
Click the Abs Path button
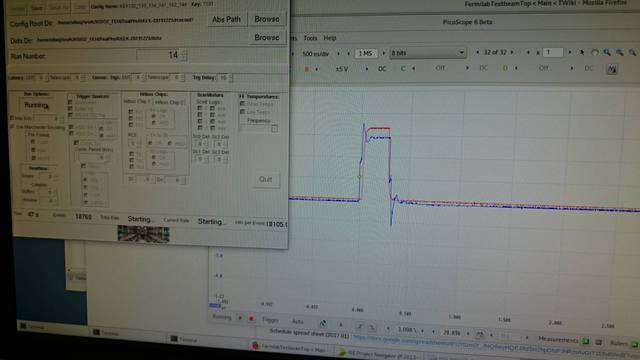pos(227,19)
